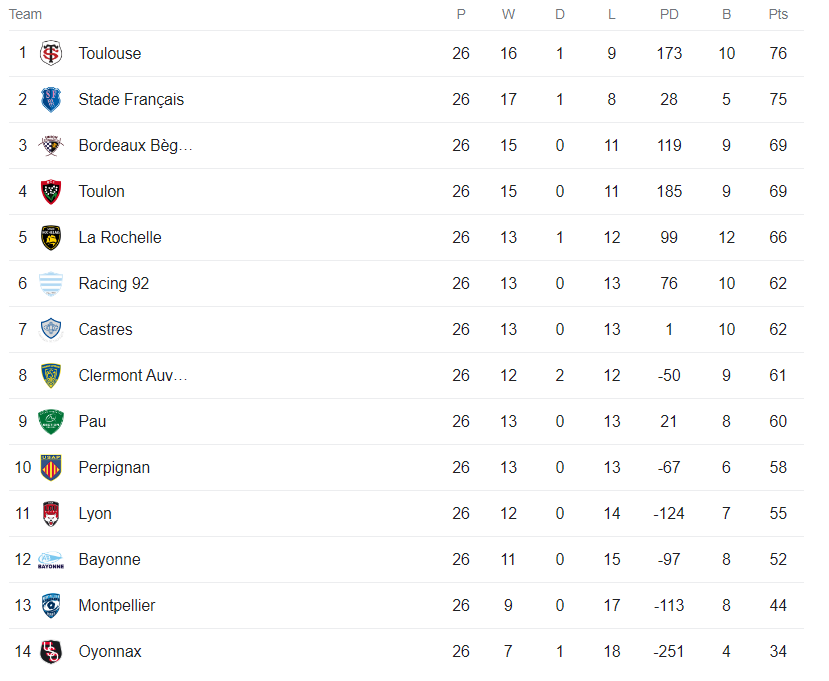Open the Bordeaux Bègles crest icon
This screenshot has width=829, height=681.
(51, 145)
